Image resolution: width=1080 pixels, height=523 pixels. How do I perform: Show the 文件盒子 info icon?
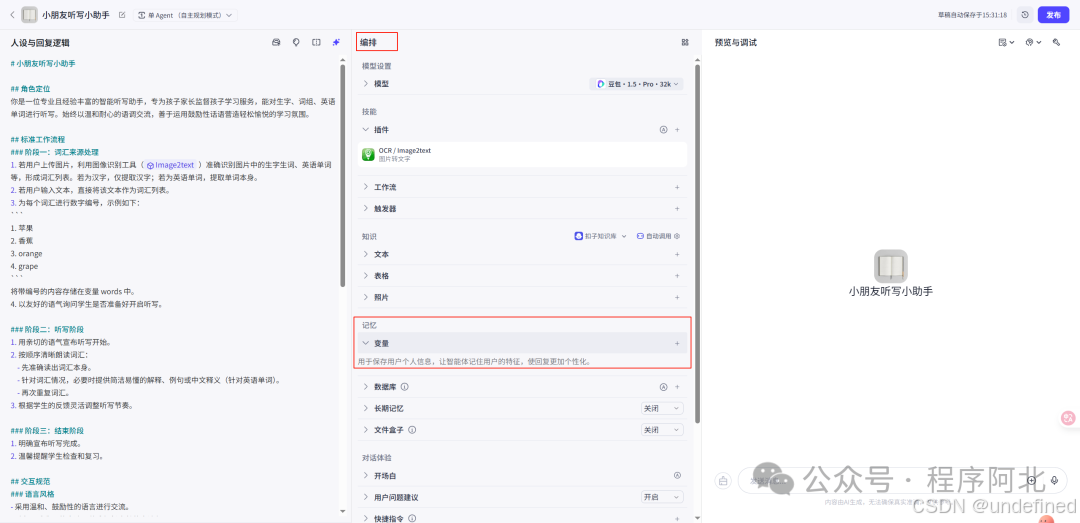tap(412, 430)
